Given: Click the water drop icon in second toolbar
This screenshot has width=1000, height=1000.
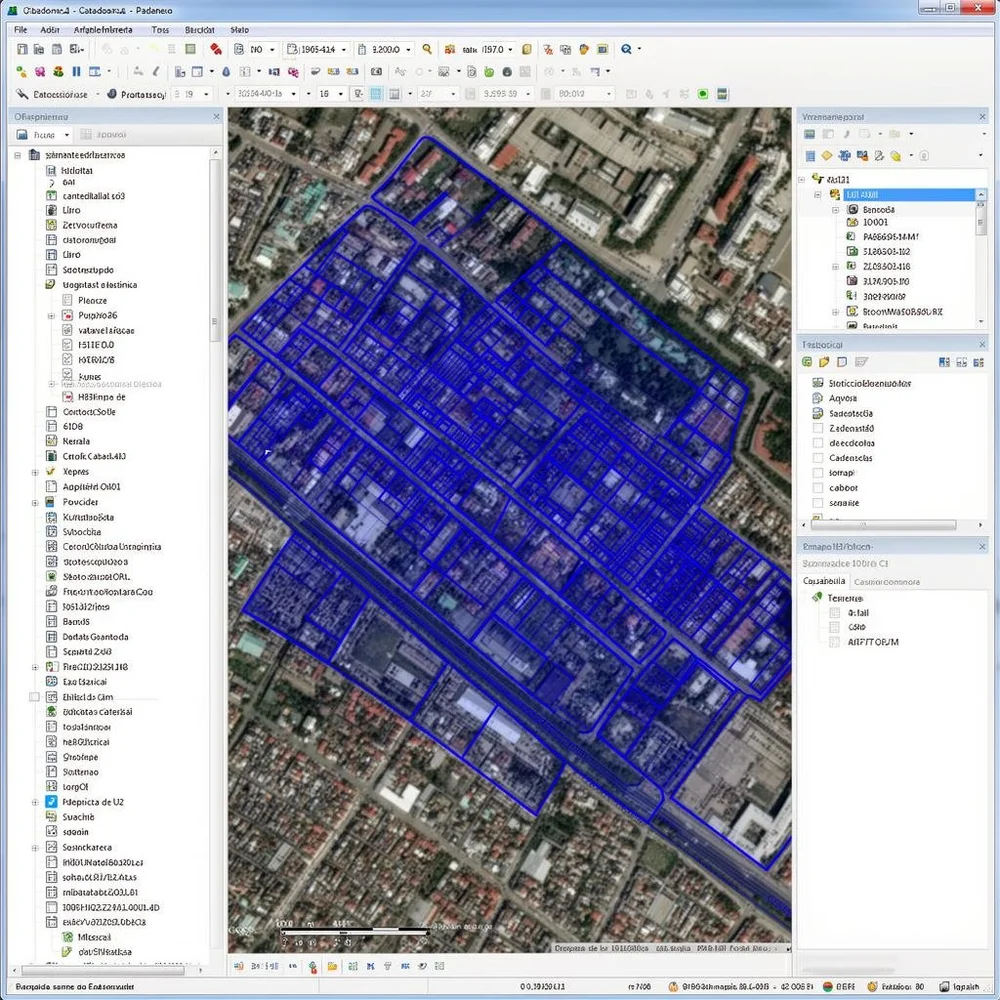Looking at the screenshot, I should click(x=226, y=71).
